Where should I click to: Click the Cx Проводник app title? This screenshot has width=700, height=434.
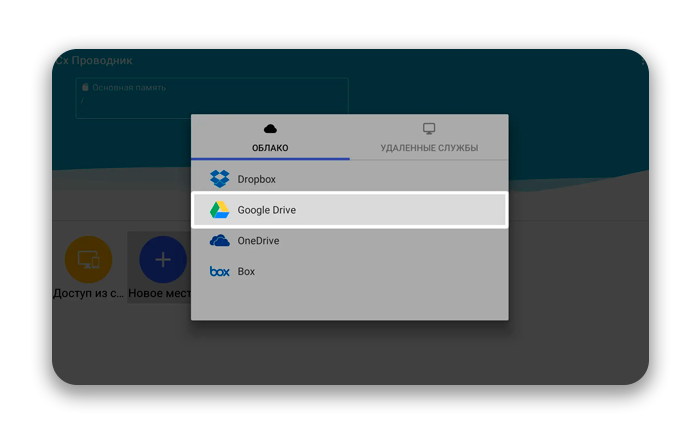(94, 61)
